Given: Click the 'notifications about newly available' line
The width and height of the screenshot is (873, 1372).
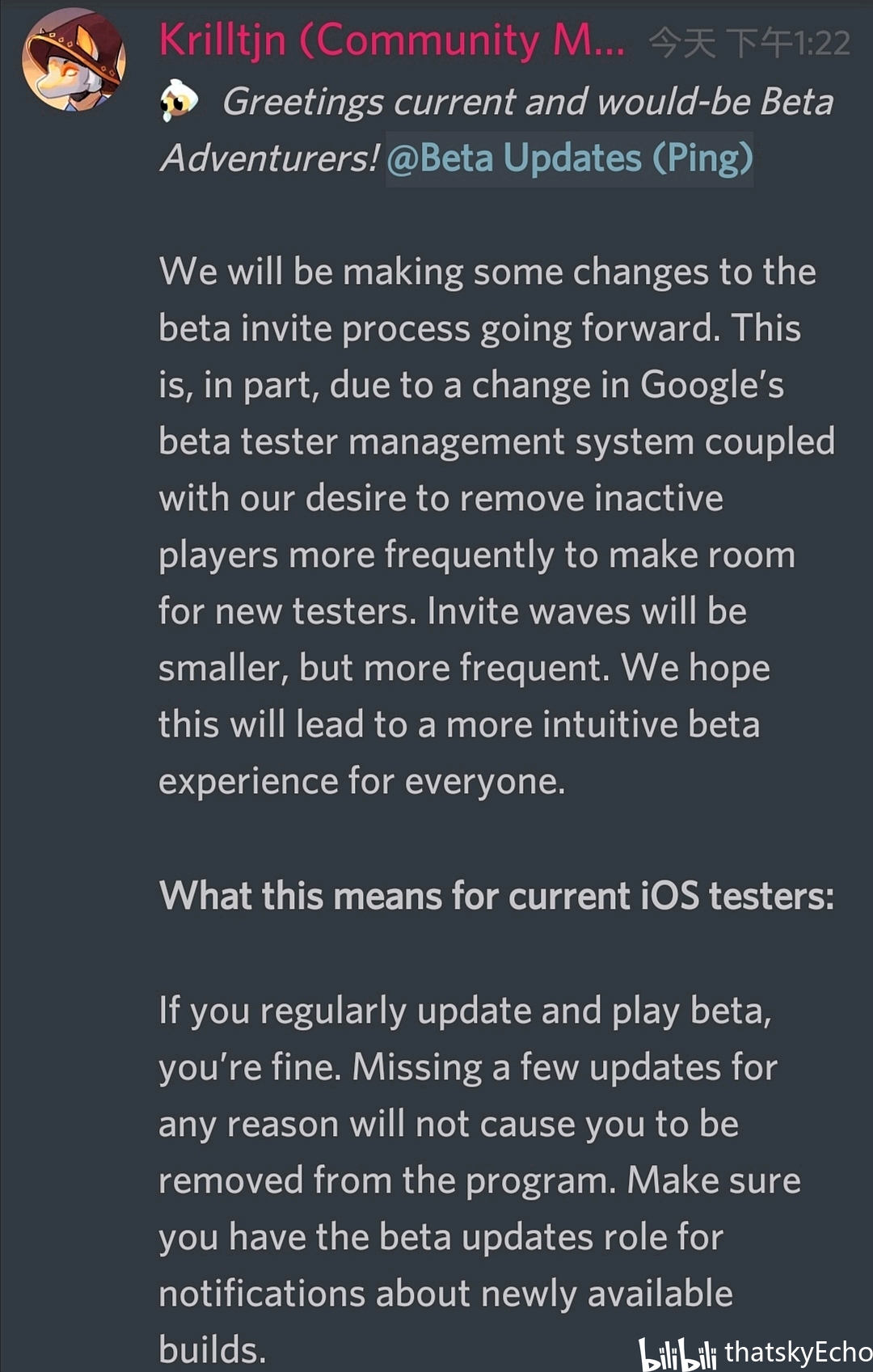Looking at the screenshot, I should tap(445, 1294).
